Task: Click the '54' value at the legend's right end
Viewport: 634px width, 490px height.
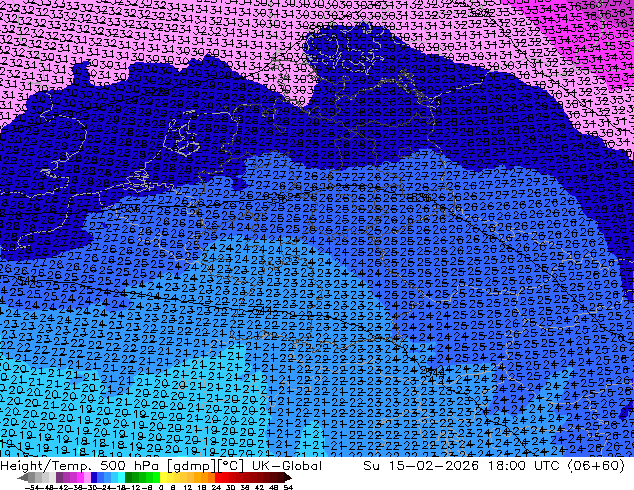Action: pos(288,487)
